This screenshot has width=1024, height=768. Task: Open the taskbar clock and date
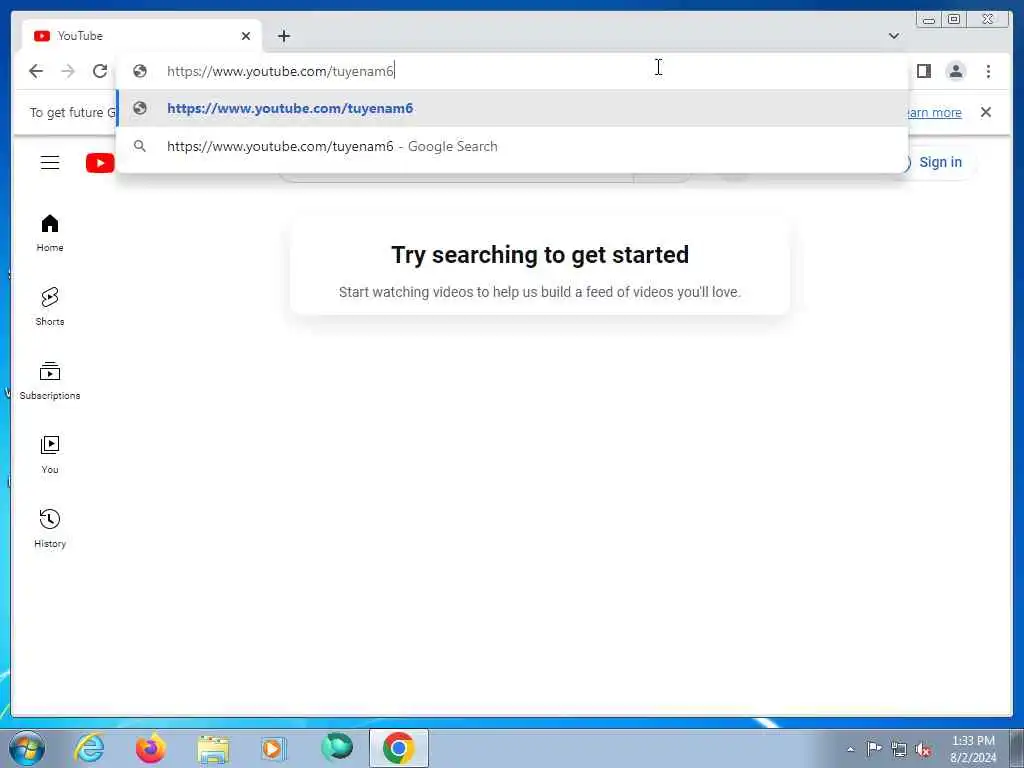click(973, 749)
